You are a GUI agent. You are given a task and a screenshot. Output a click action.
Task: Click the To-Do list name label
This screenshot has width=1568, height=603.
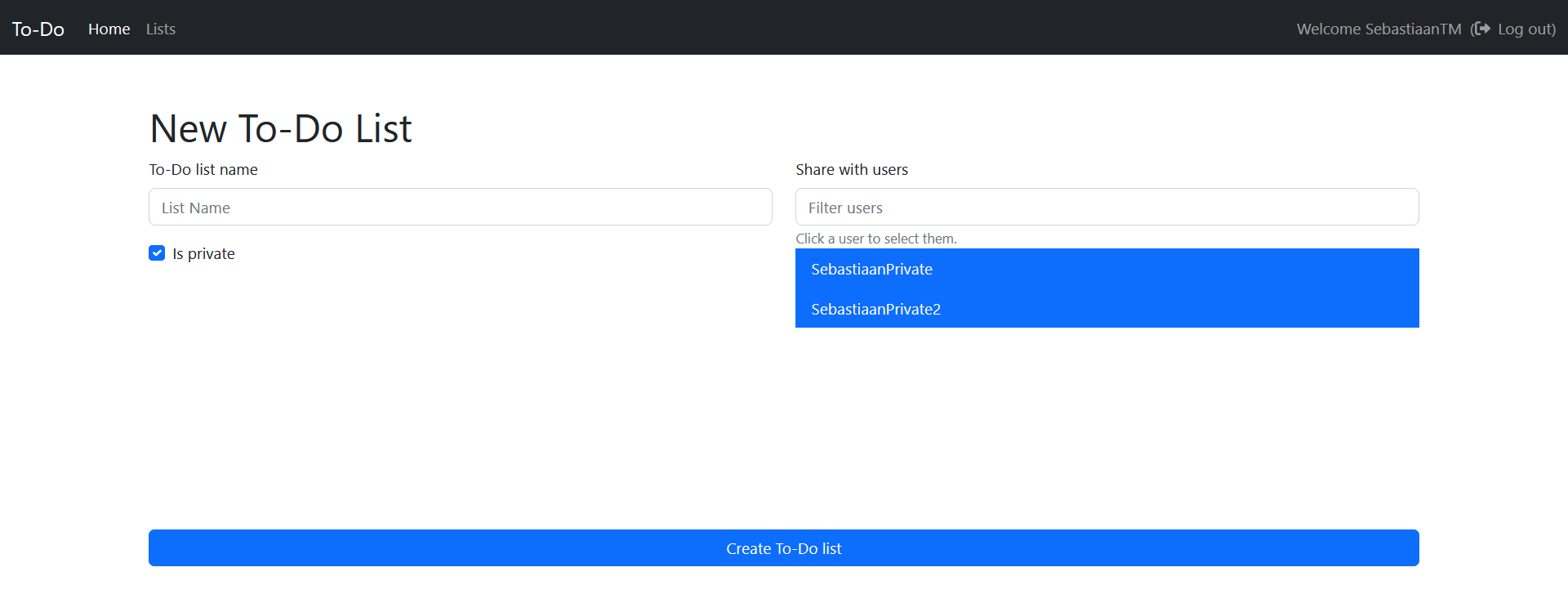point(203,169)
